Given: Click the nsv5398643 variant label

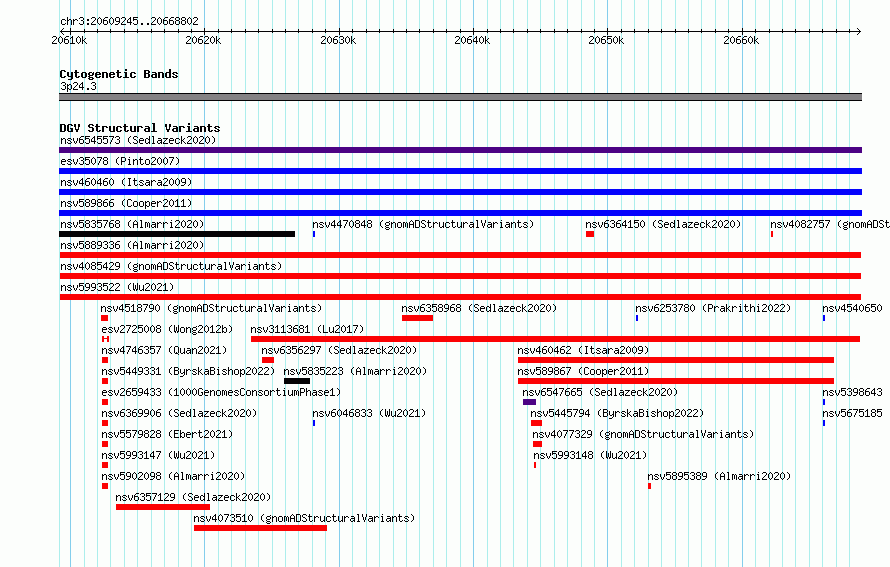Looking at the screenshot, I should point(853,392).
